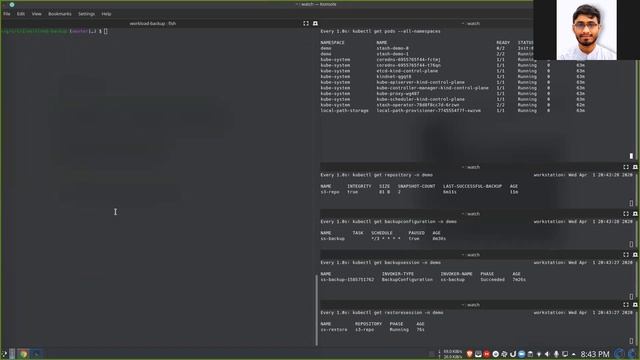Click the watch title above repository pane
Image resolution: width=640 pixels, height=360 pixels.
coord(471,167)
